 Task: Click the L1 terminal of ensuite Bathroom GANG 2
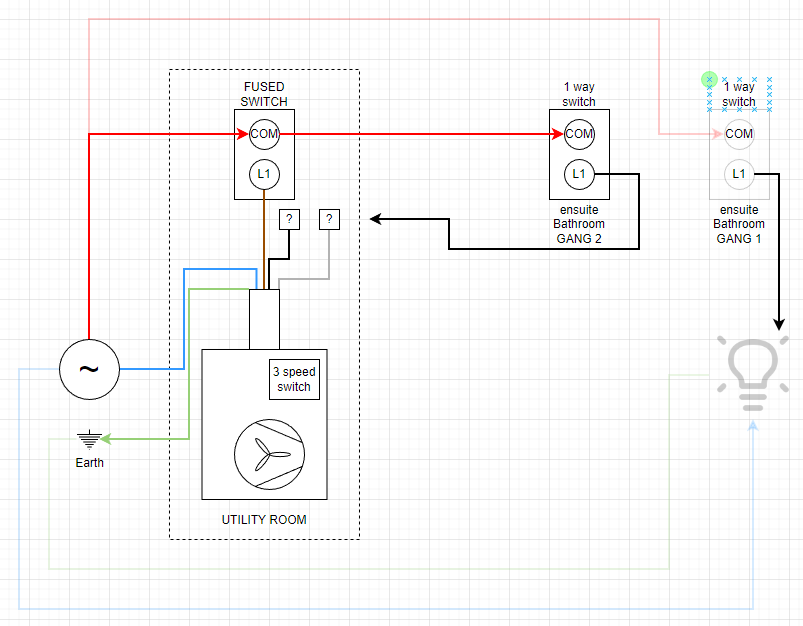tap(581, 174)
